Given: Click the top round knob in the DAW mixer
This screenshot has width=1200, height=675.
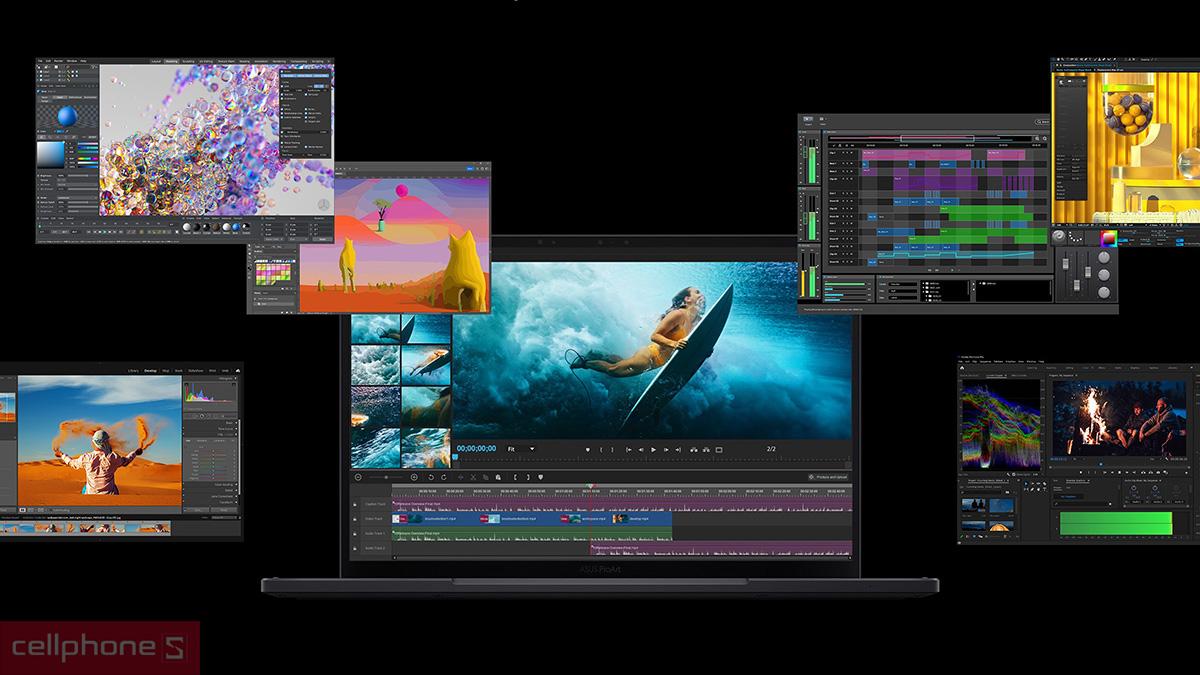Looking at the screenshot, I should [x=1104, y=257].
